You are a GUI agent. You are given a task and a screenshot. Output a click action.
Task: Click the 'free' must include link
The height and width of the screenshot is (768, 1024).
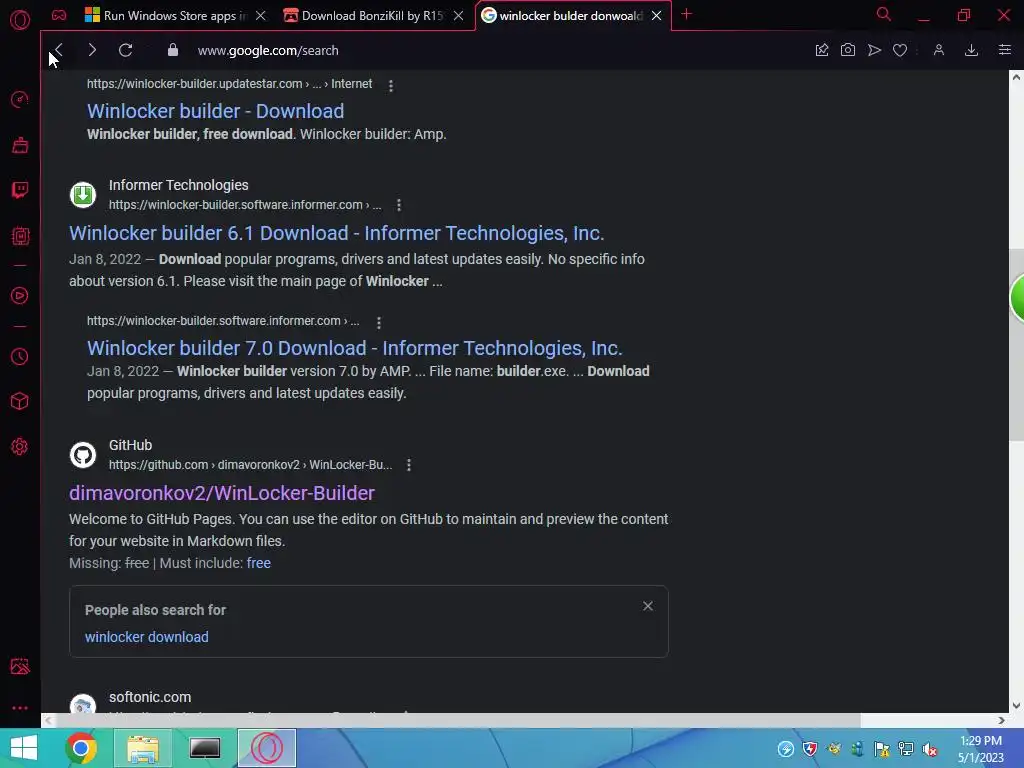click(x=259, y=563)
